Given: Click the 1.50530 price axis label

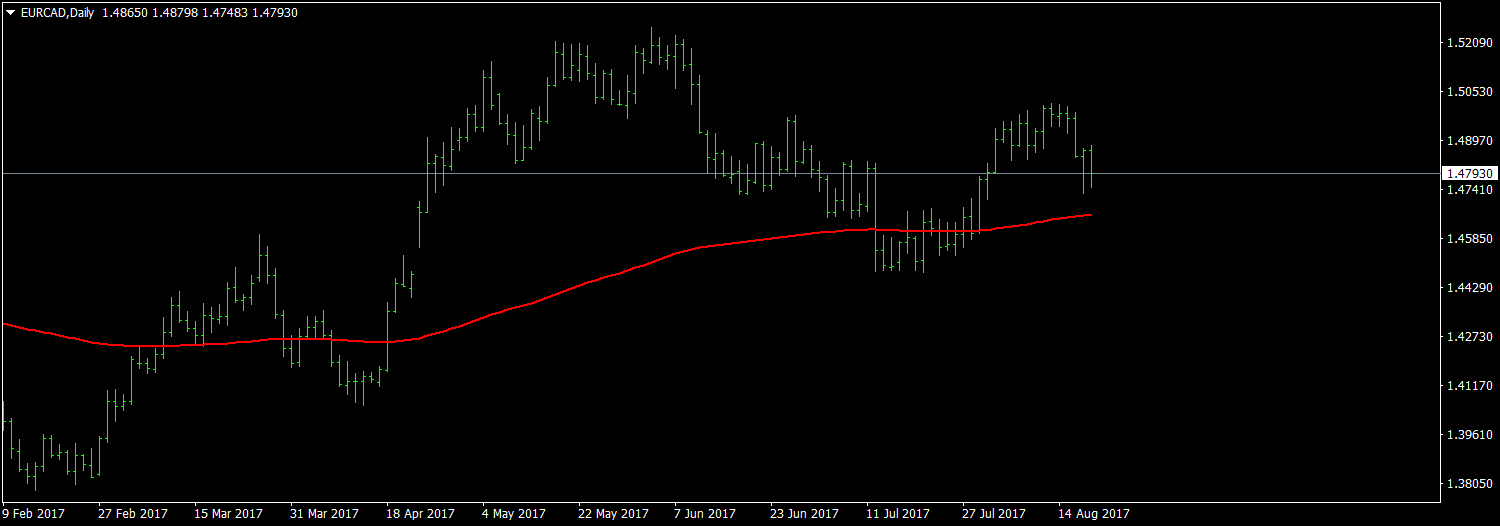Looking at the screenshot, I should click(1470, 92).
